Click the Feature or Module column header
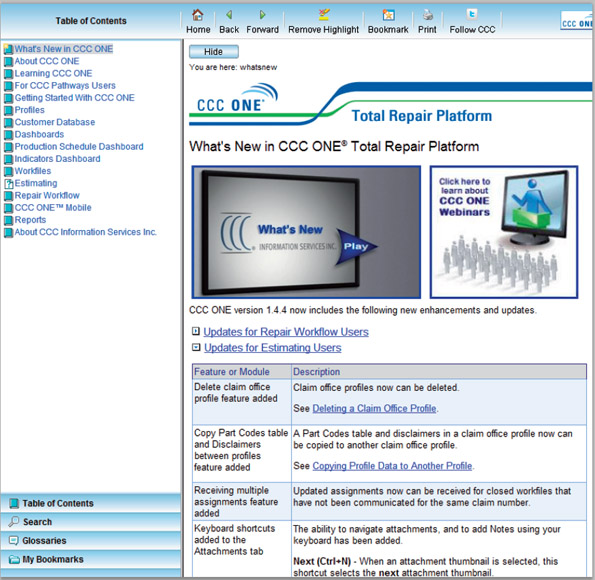Viewport: 595px width, 580px height. pos(242,372)
